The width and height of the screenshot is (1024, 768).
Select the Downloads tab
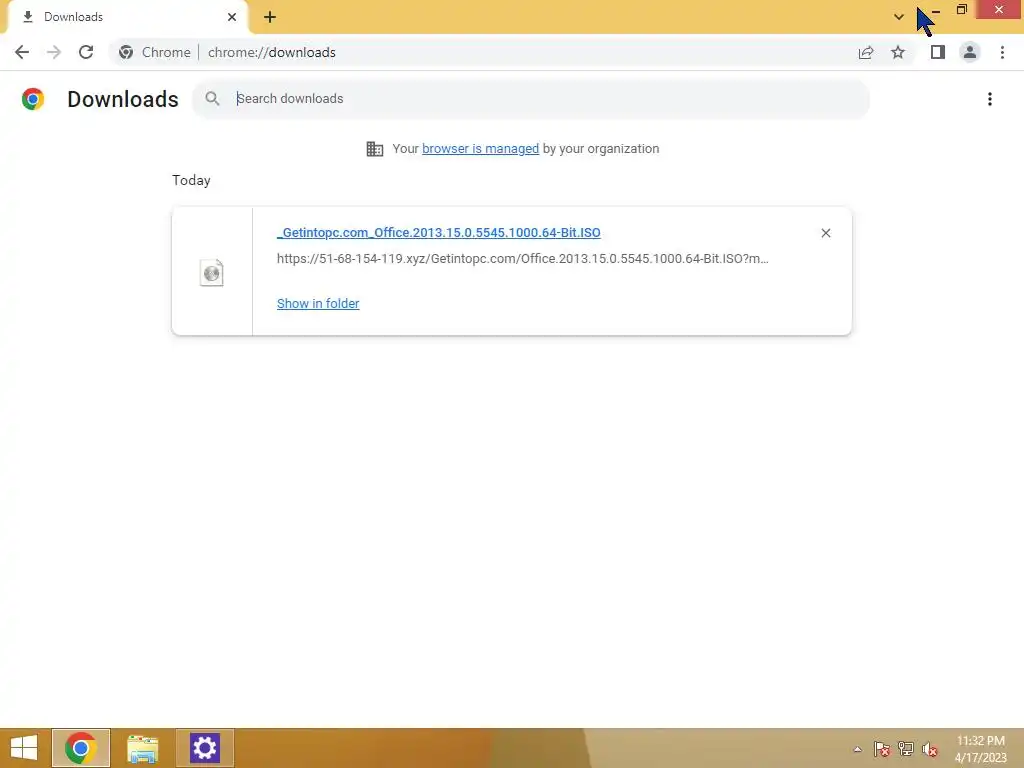point(127,17)
